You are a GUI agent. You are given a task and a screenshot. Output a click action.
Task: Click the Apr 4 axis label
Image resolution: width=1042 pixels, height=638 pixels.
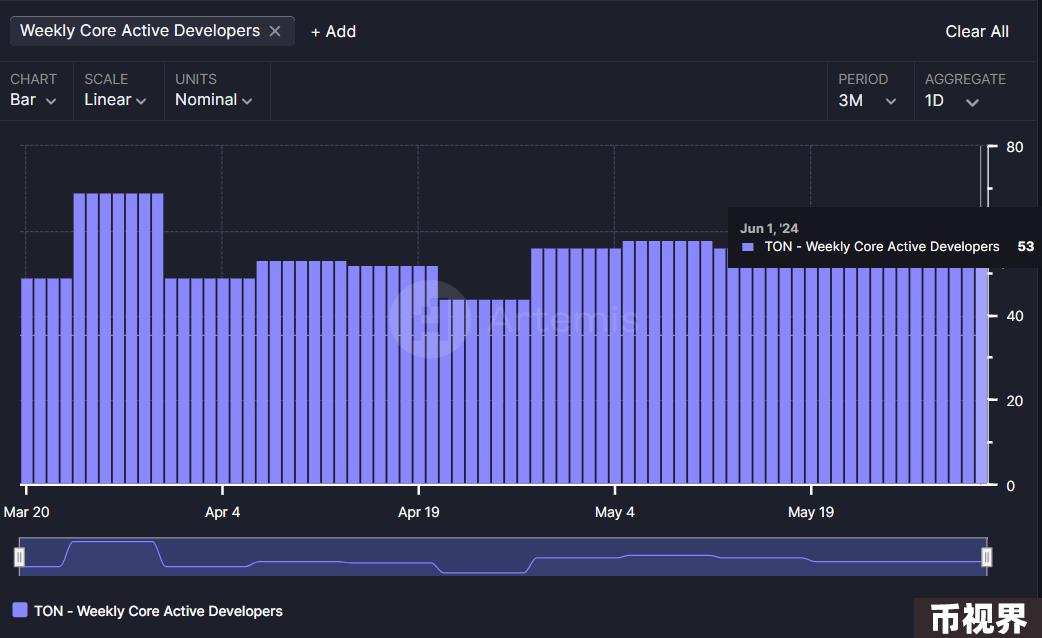(x=223, y=512)
